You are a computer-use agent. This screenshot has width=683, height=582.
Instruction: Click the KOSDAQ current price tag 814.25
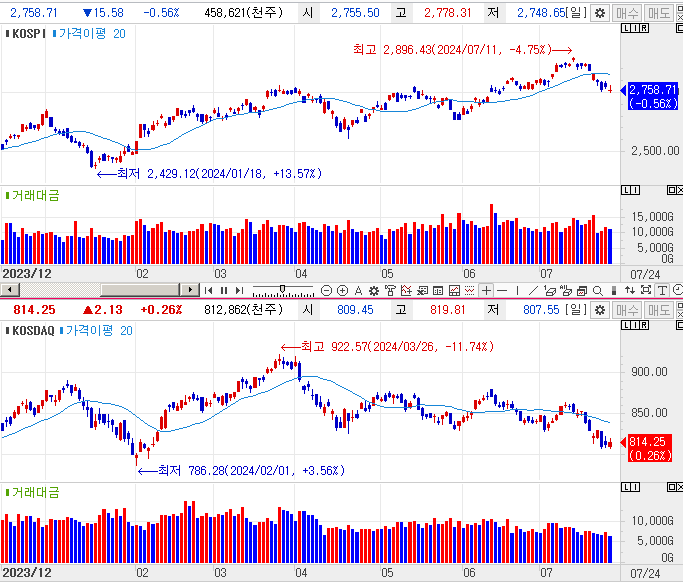click(649, 448)
